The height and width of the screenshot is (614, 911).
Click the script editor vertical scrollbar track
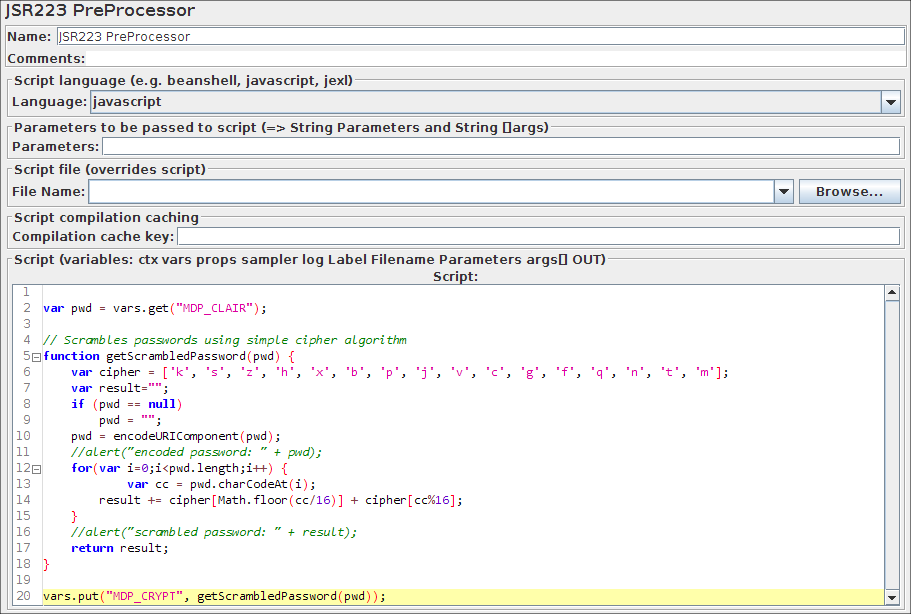pyautogui.click(x=891, y=450)
